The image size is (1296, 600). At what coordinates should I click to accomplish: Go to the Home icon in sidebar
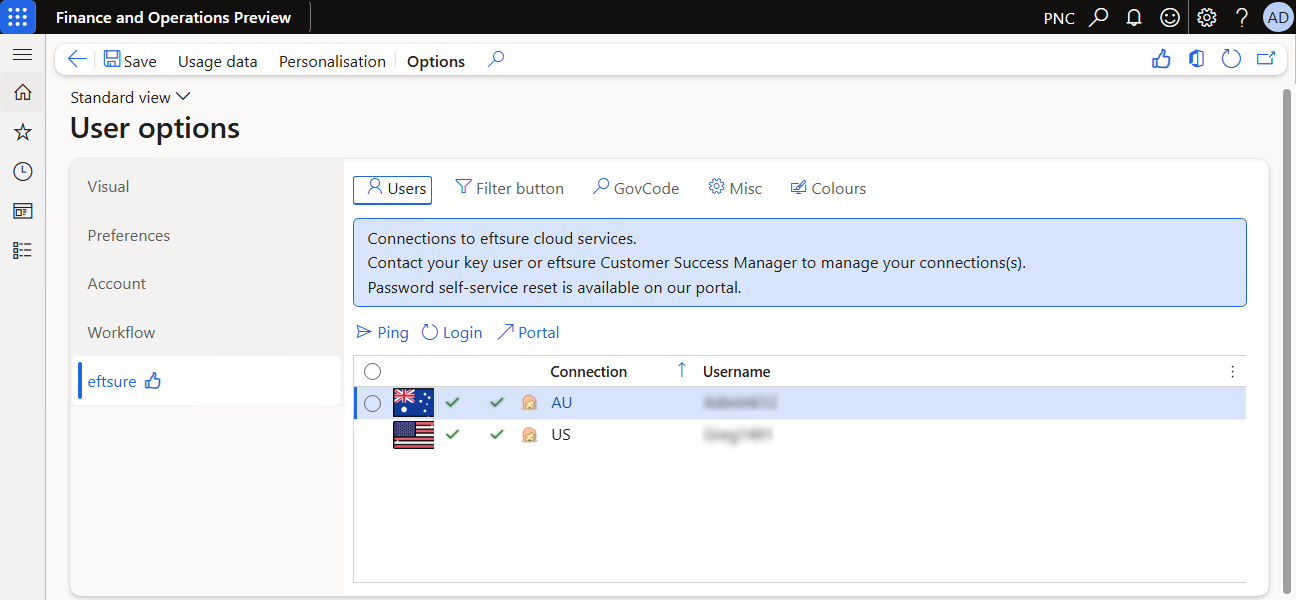(x=22, y=93)
